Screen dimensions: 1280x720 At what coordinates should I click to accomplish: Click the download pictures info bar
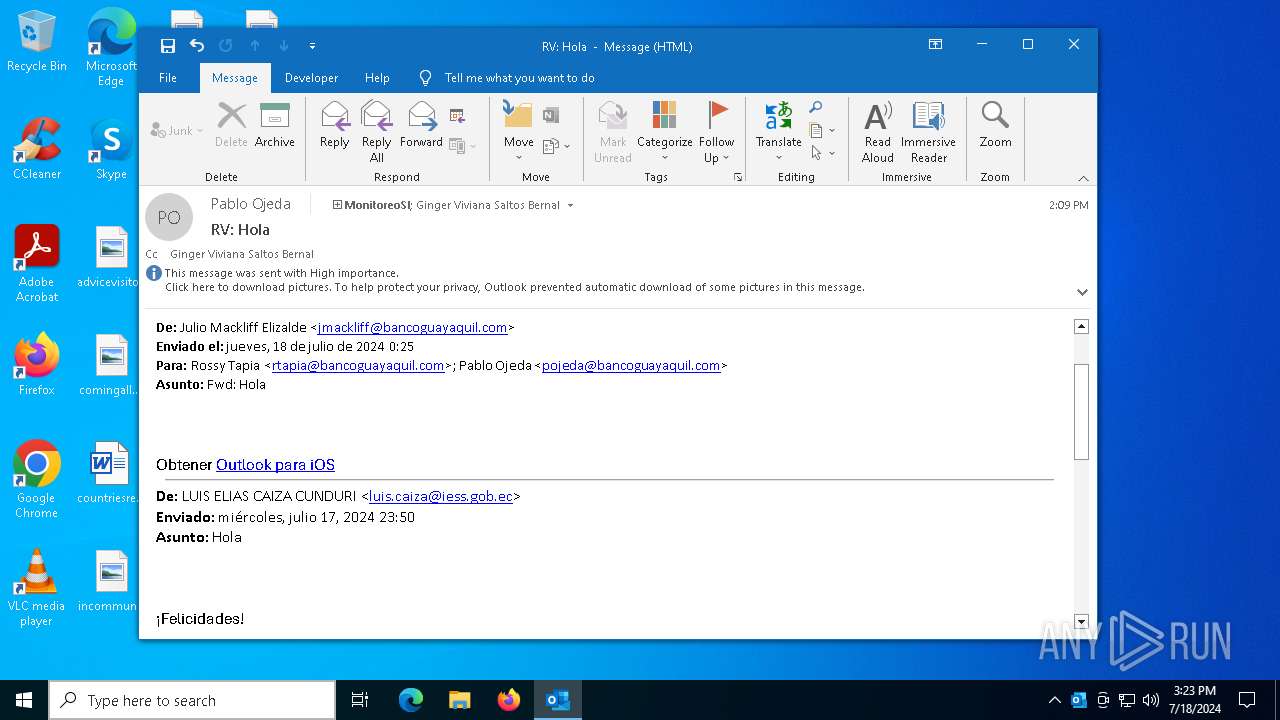point(514,287)
